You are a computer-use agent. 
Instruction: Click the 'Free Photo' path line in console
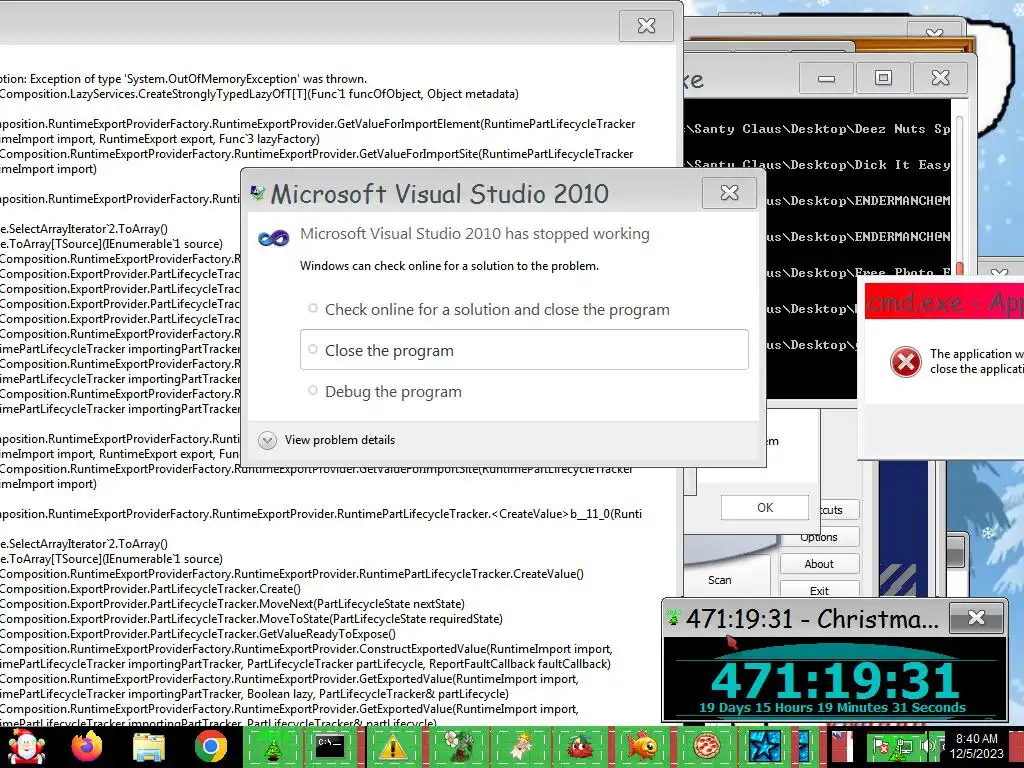click(x=858, y=271)
